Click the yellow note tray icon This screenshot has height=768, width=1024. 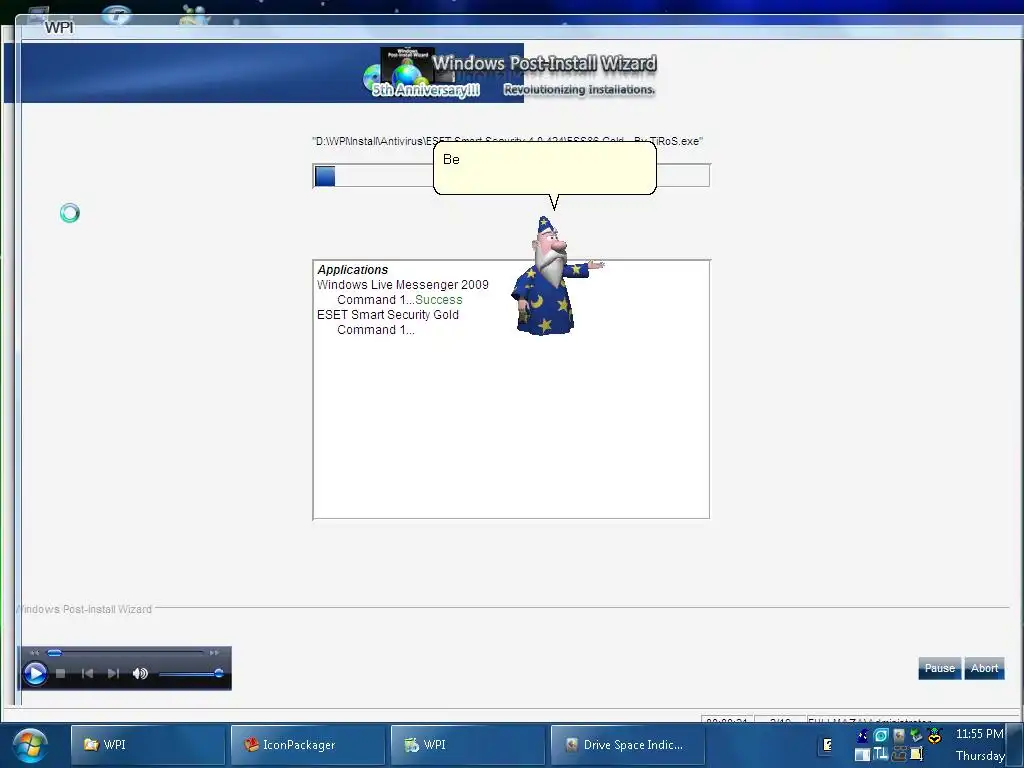916,754
